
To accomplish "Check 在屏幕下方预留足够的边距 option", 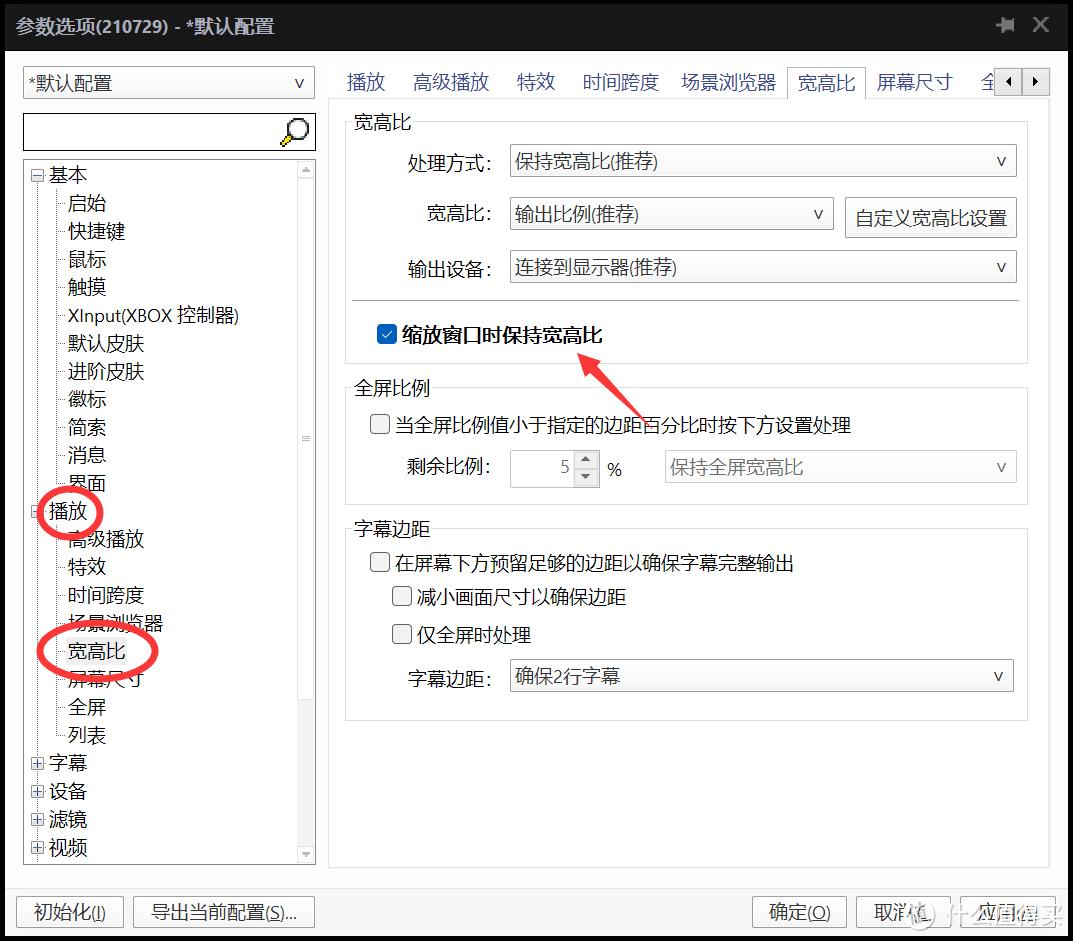I will (x=379, y=562).
